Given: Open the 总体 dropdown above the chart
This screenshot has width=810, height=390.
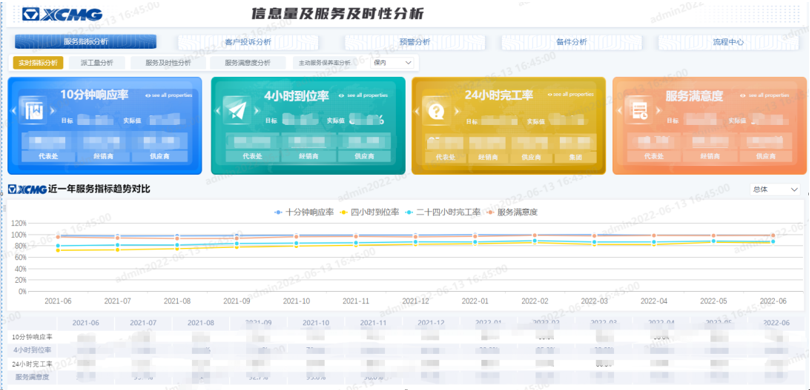Looking at the screenshot, I should click(775, 190).
